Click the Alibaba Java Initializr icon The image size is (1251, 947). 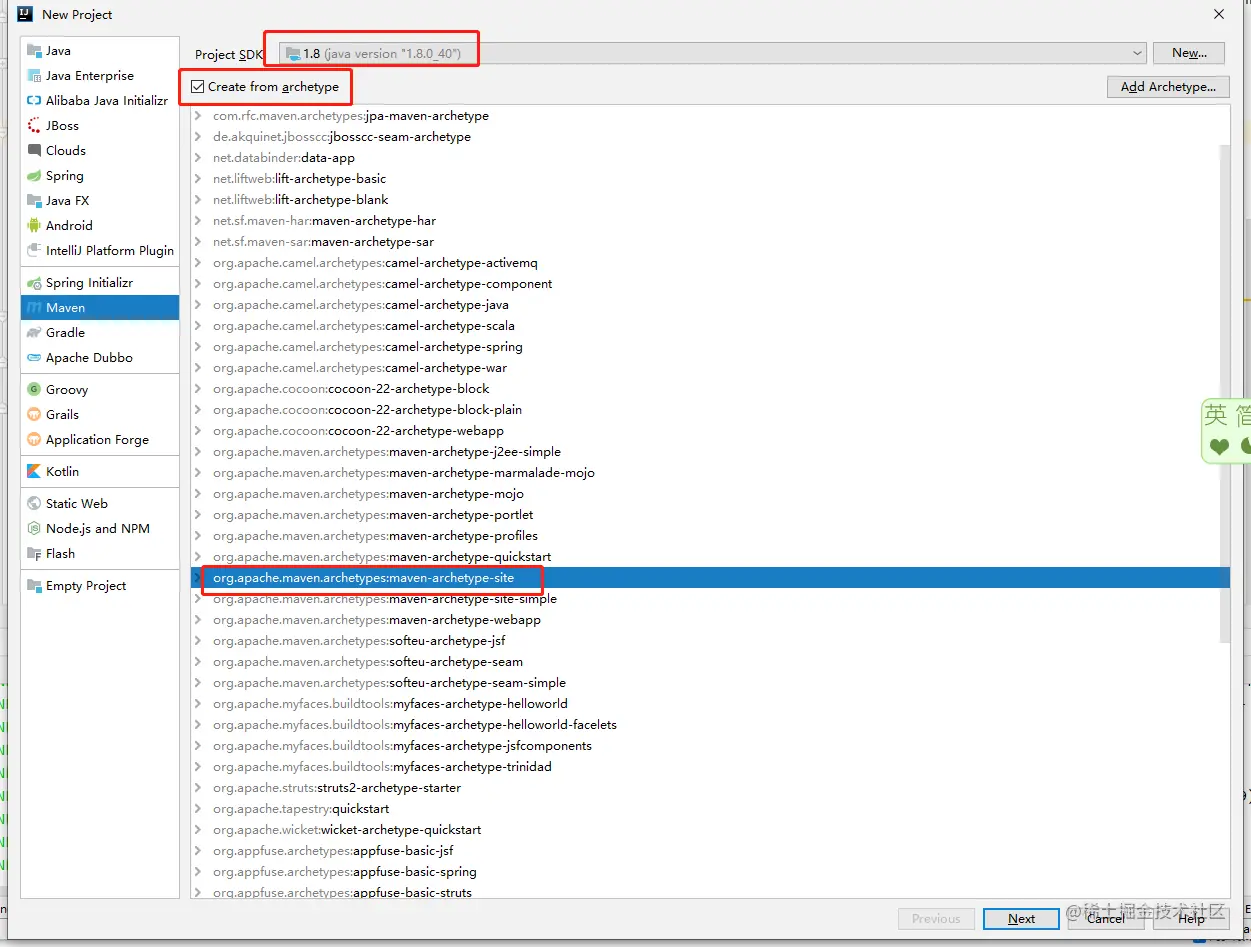34,101
